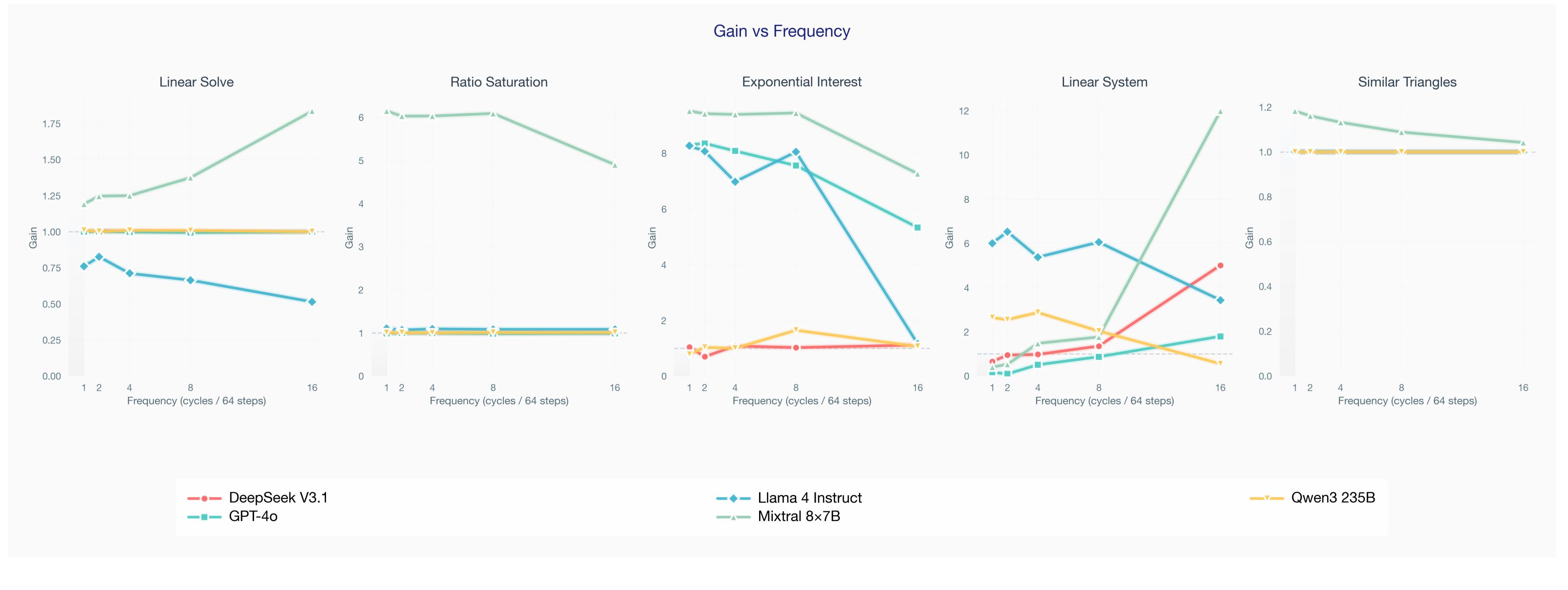
Task: Click the GPT-4o teal square legend marker
Action: [x=204, y=517]
